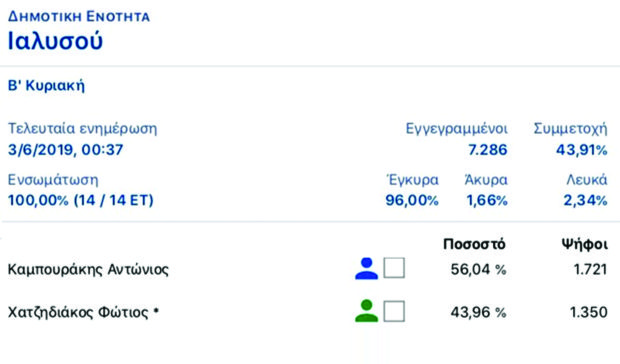Screen dimensions: 620x364
Task: Click the Εγγεγραμμένοι value 7.286
Action: 488,150
